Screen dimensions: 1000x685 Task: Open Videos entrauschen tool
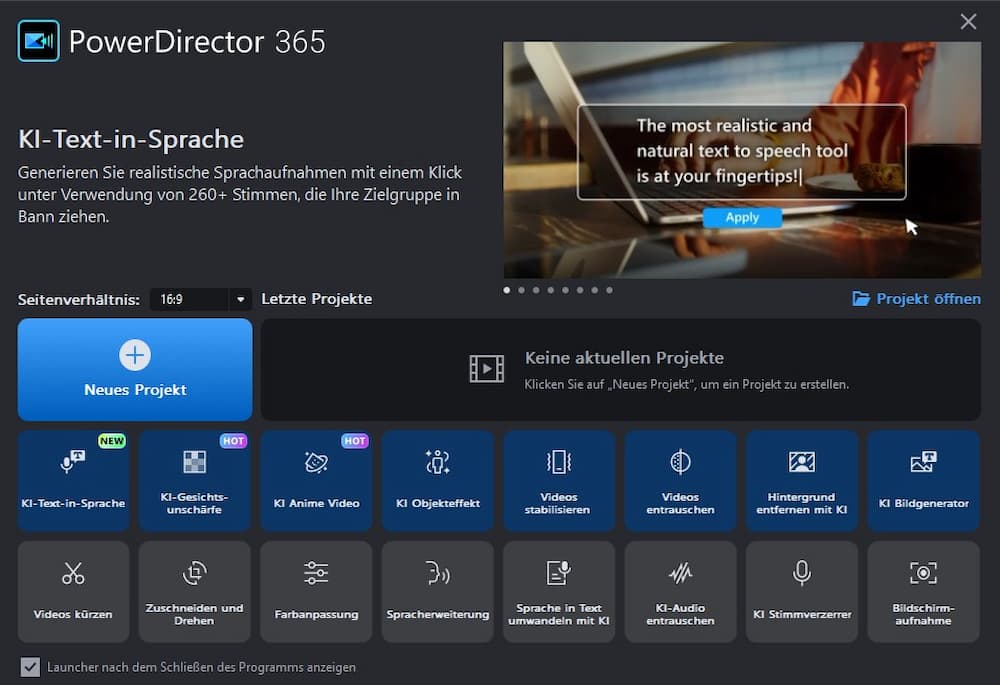tap(680, 480)
